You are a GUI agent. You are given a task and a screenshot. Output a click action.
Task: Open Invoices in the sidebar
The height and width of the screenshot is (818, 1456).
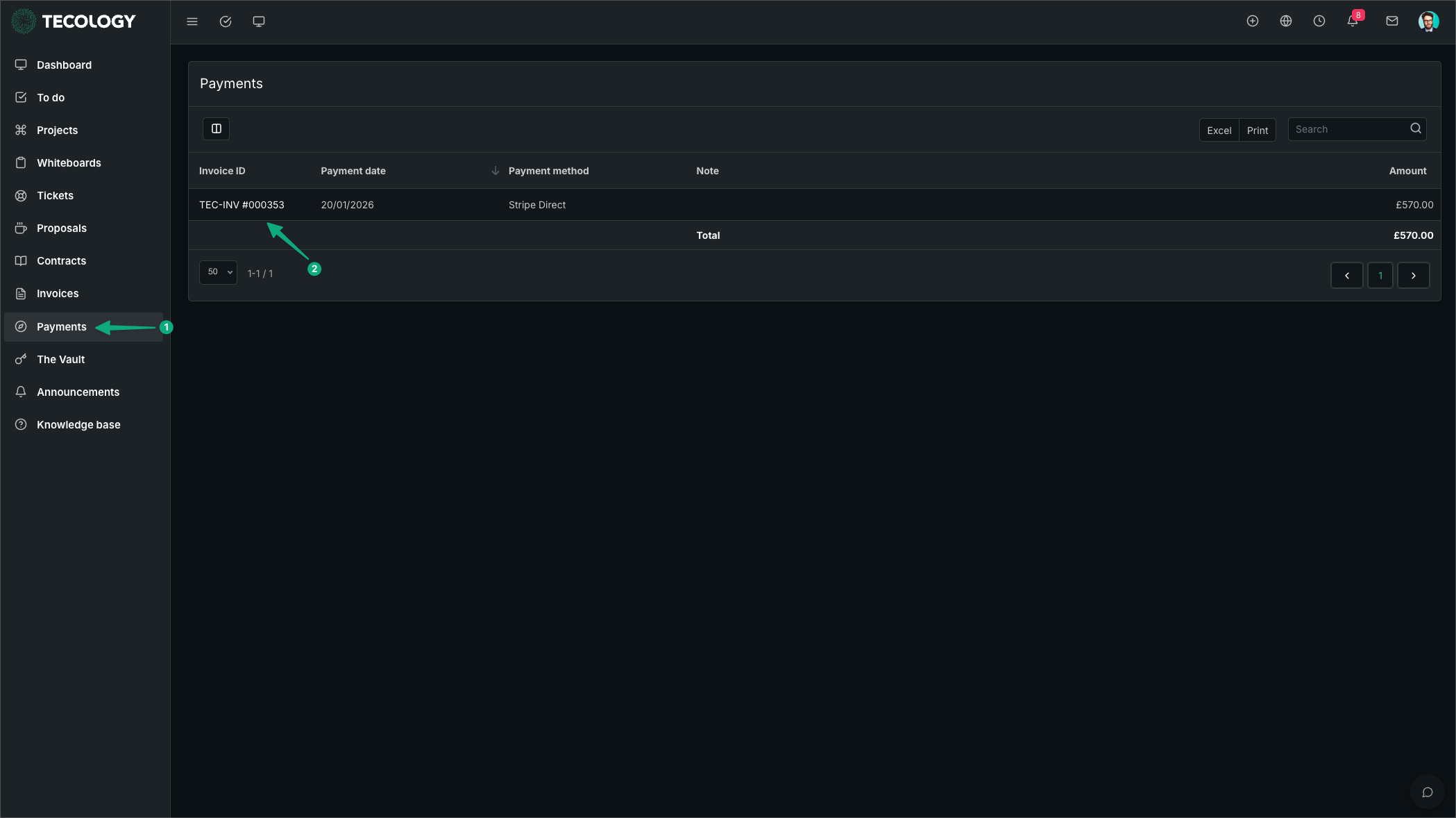coord(58,294)
